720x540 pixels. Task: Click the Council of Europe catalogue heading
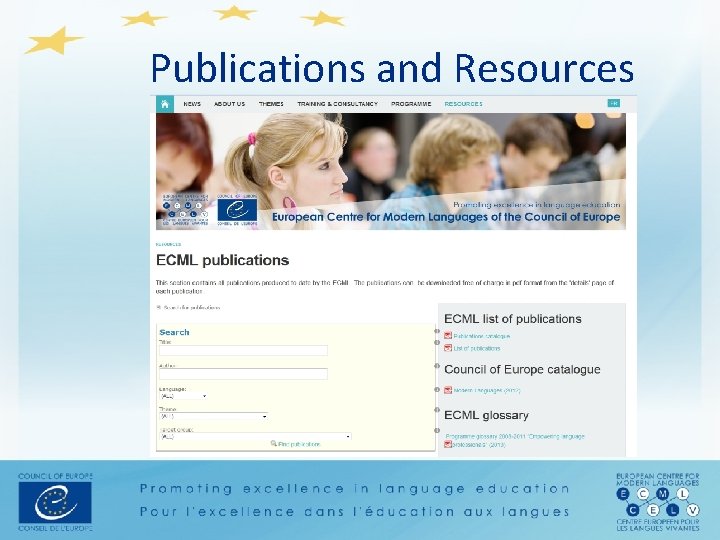coord(523,369)
